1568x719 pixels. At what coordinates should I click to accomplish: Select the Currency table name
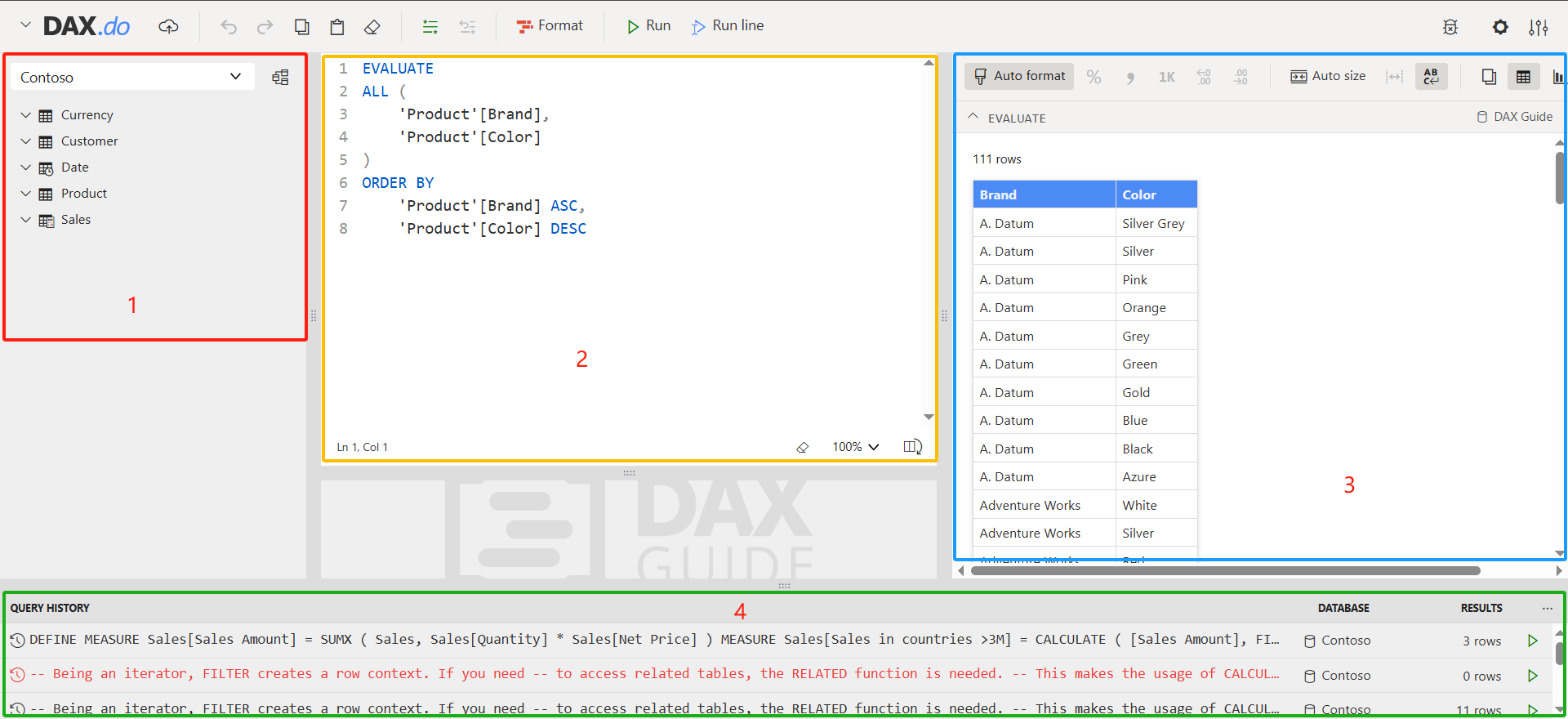click(87, 115)
